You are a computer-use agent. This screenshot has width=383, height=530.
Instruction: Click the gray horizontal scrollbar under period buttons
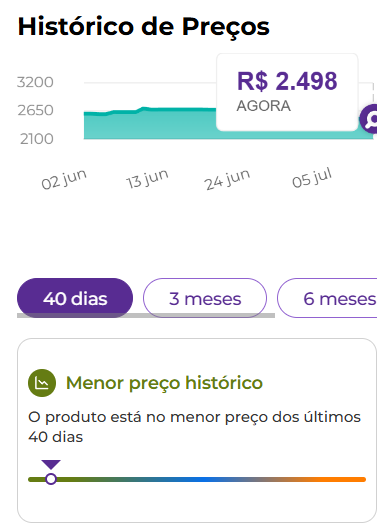(x=146, y=315)
